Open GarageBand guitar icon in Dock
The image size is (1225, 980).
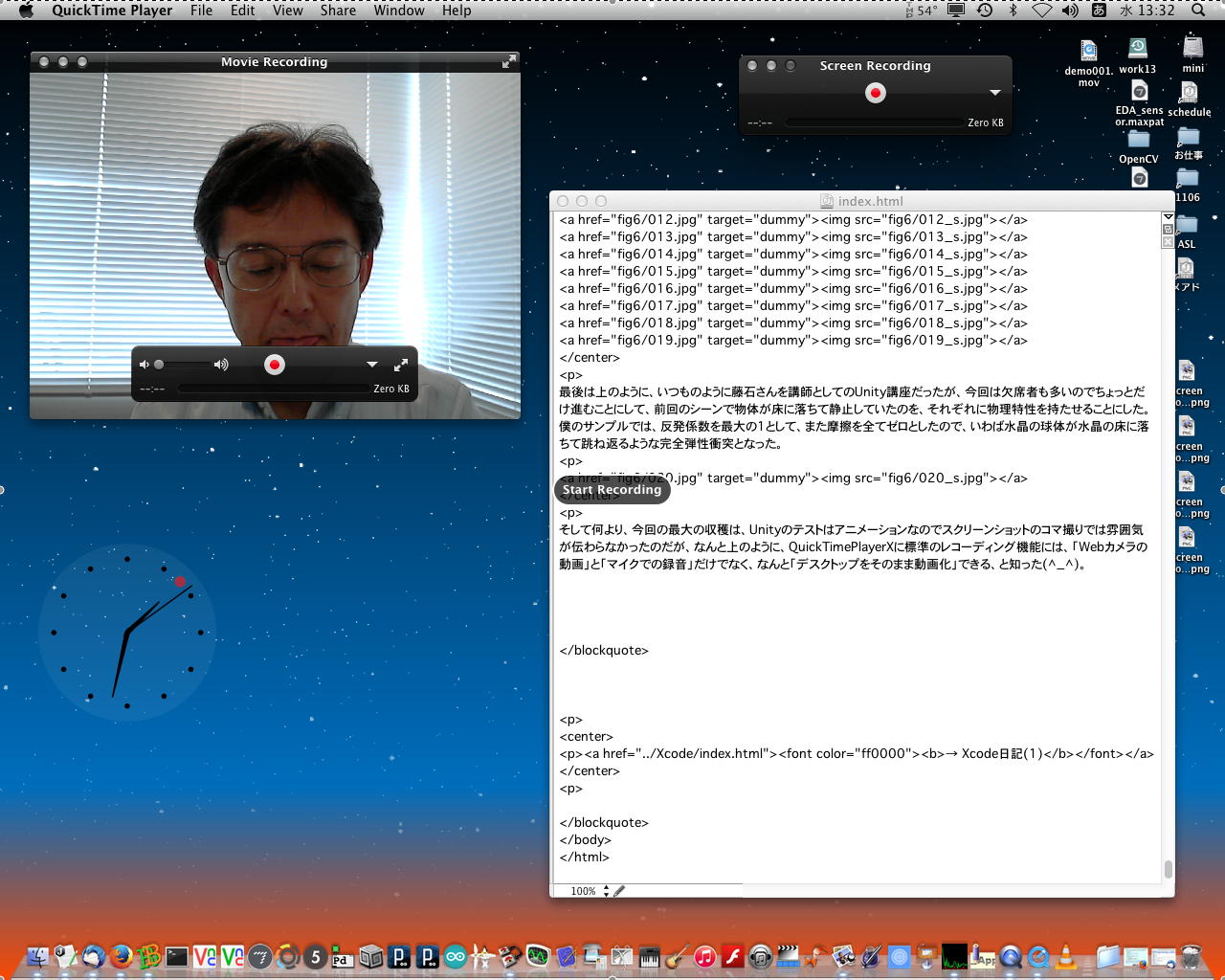pos(677,956)
